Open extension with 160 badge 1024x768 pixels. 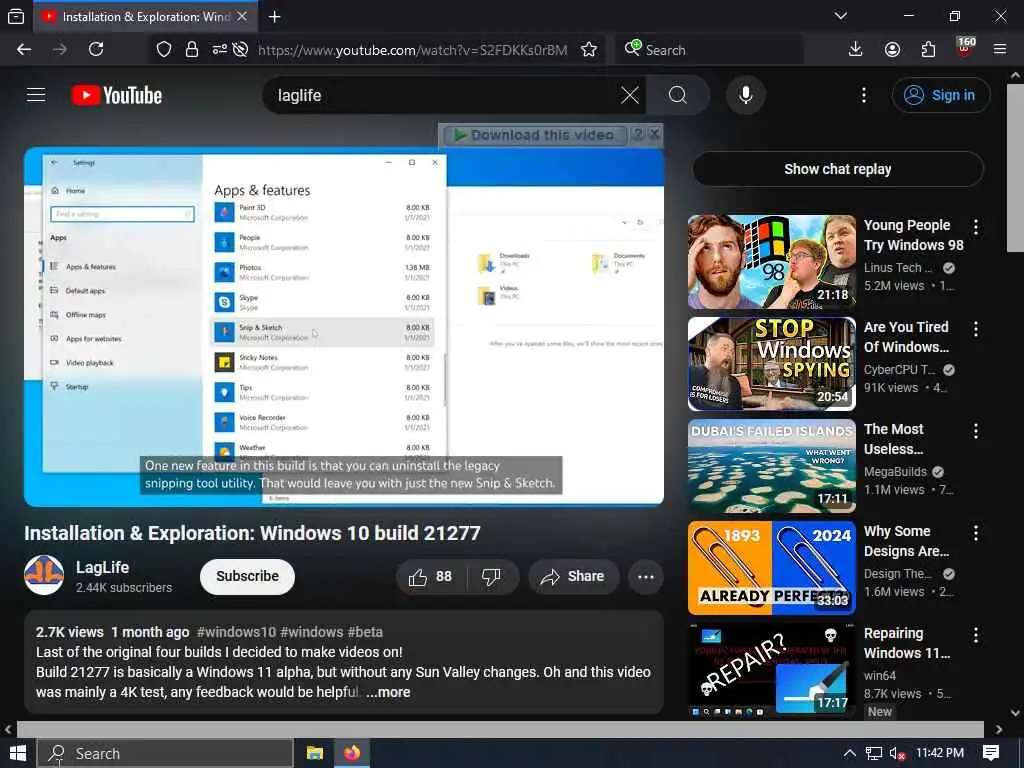tap(965, 48)
